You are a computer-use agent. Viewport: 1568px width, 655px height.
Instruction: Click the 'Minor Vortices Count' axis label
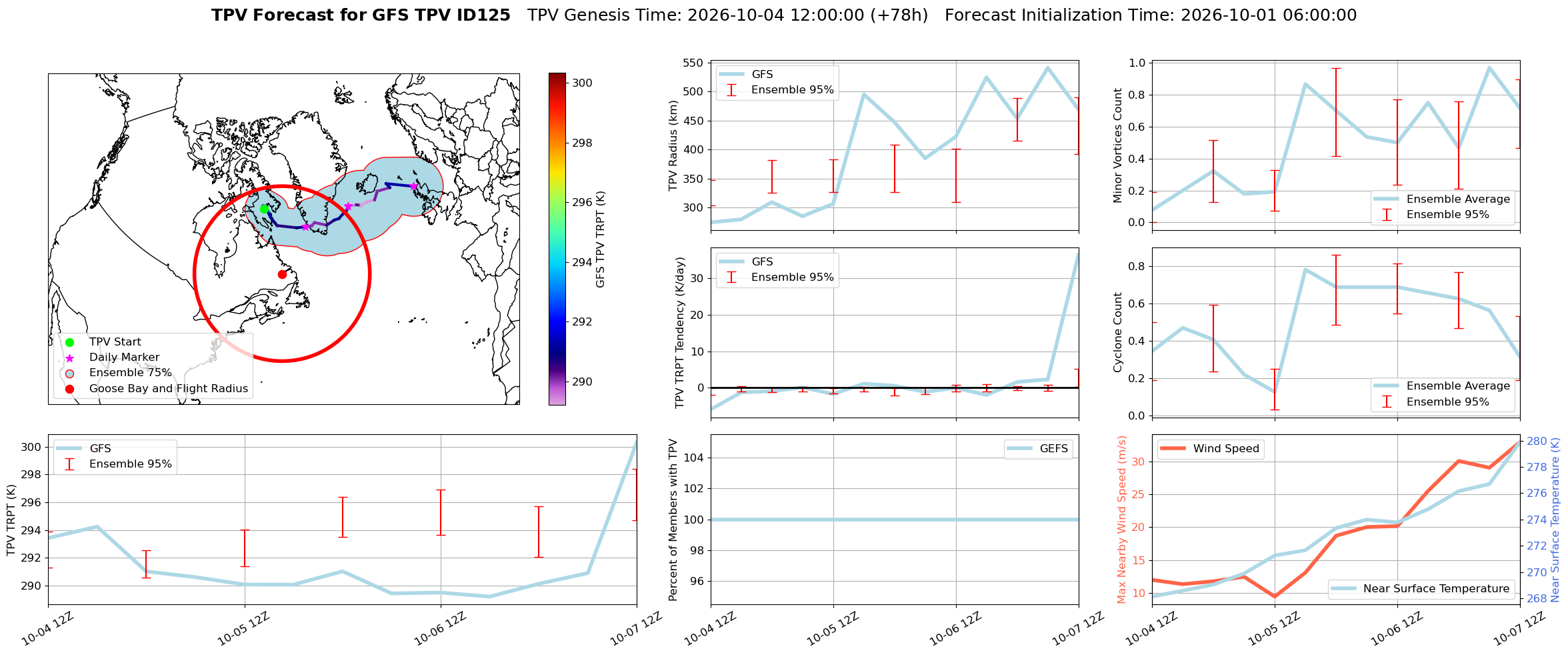1117,145
